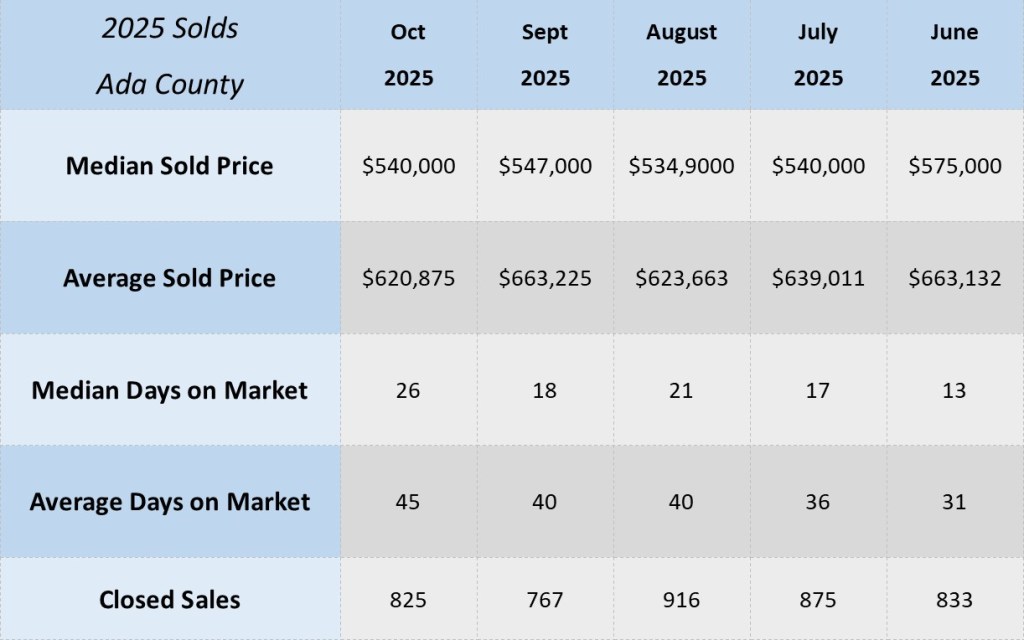Screen dimensions: 1024x640
Task: Select the $547,000 September median price
Action: pos(545,166)
